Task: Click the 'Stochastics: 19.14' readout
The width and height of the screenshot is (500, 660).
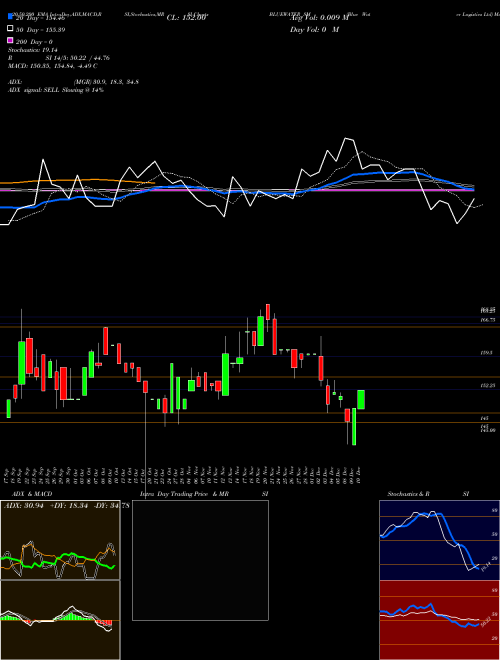Action: 32,50
